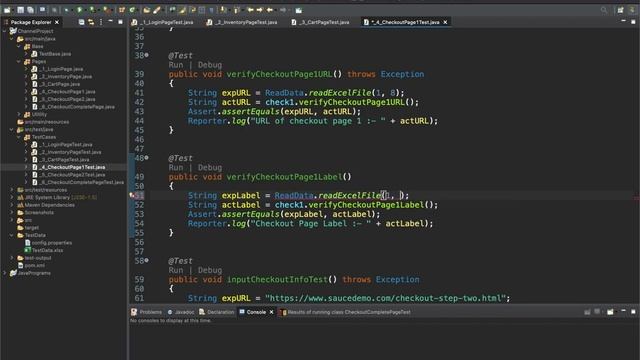Expand Maven Dependencies node
Screen dimensions: 640x360
pos(12,205)
